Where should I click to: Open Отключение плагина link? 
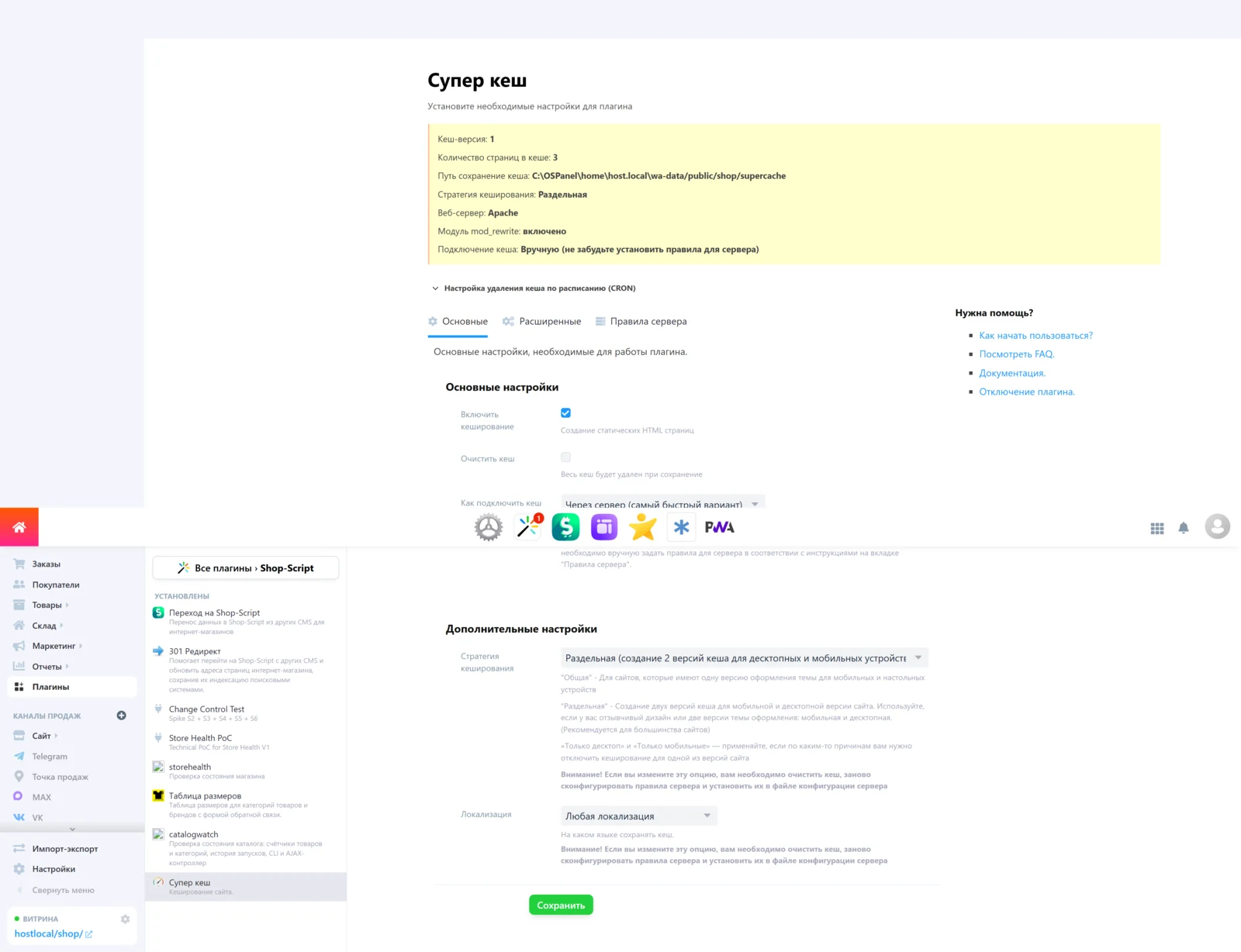coord(1027,391)
